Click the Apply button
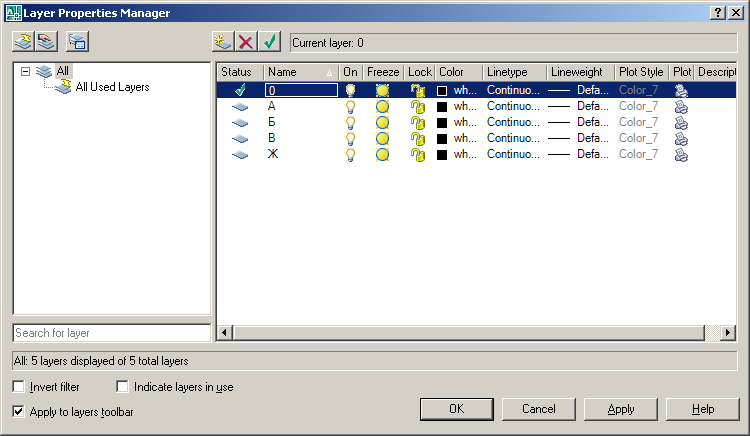This screenshot has width=750, height=436. tap(620, 409)
